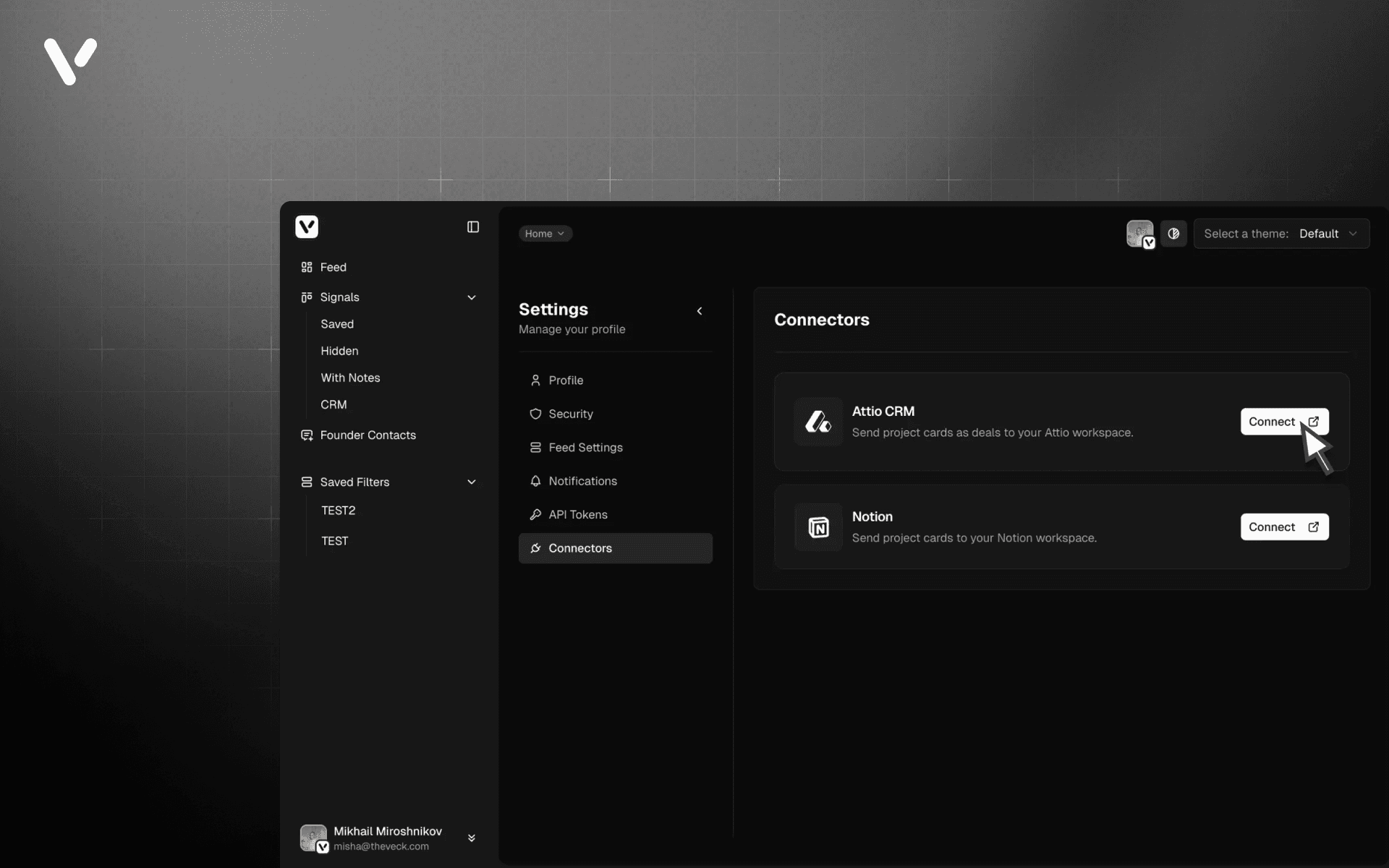
Task: Open Founder Contacts from the sidebar
Action: tap(368, 435)
